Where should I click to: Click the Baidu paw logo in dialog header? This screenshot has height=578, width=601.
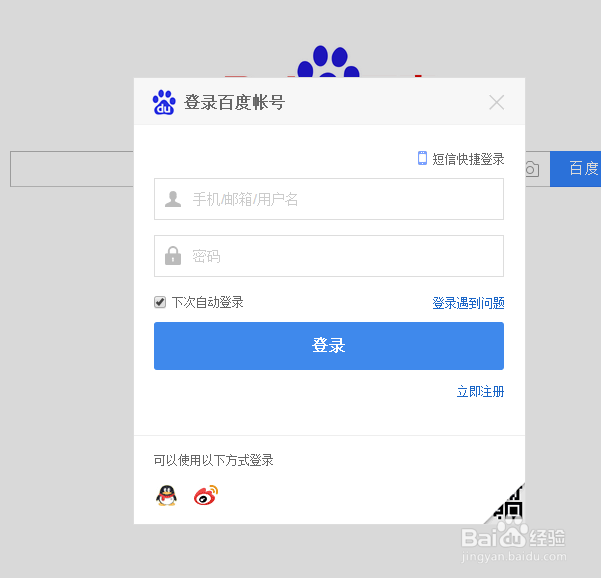(164, 102)
